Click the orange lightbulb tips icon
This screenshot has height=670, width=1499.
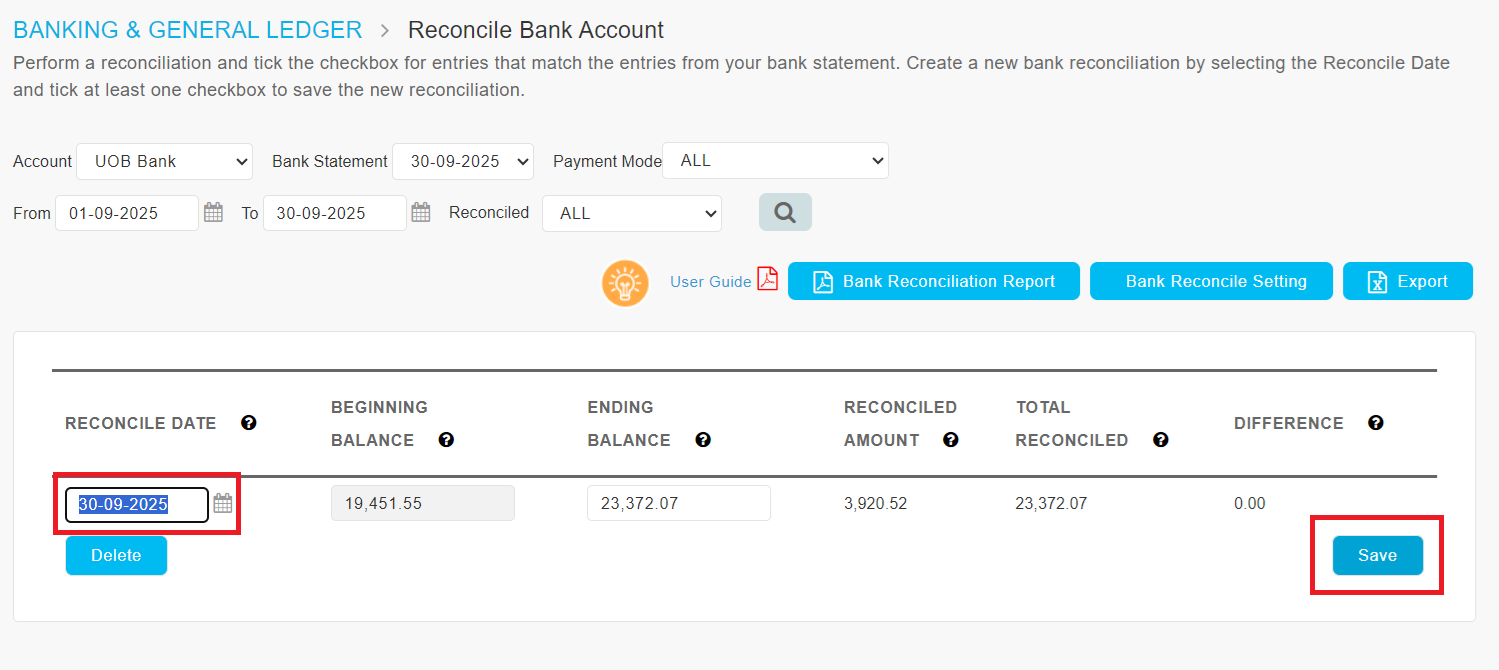coord(625,282)
